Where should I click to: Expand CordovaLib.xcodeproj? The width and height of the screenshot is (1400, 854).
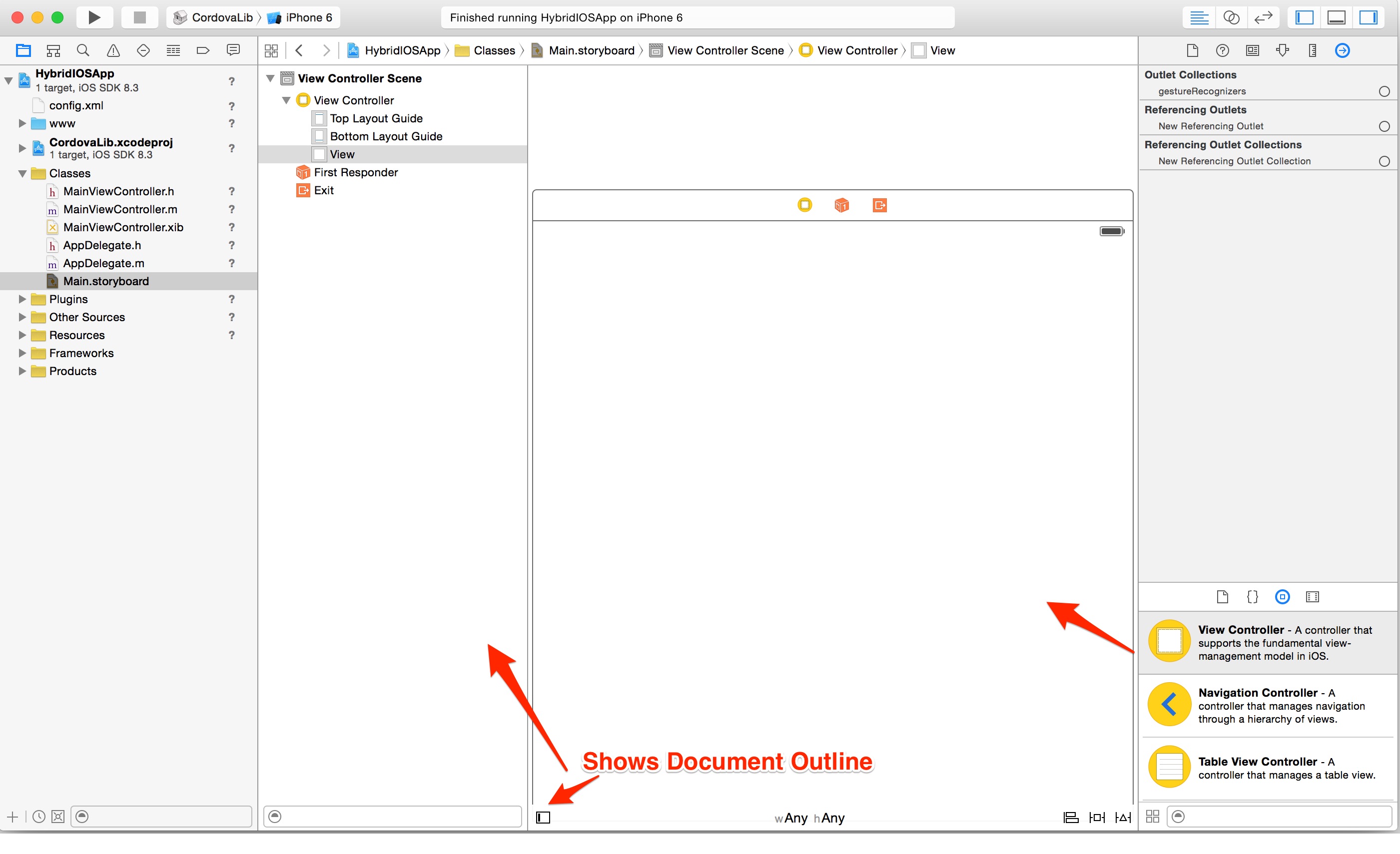click(x=22, y=148)
